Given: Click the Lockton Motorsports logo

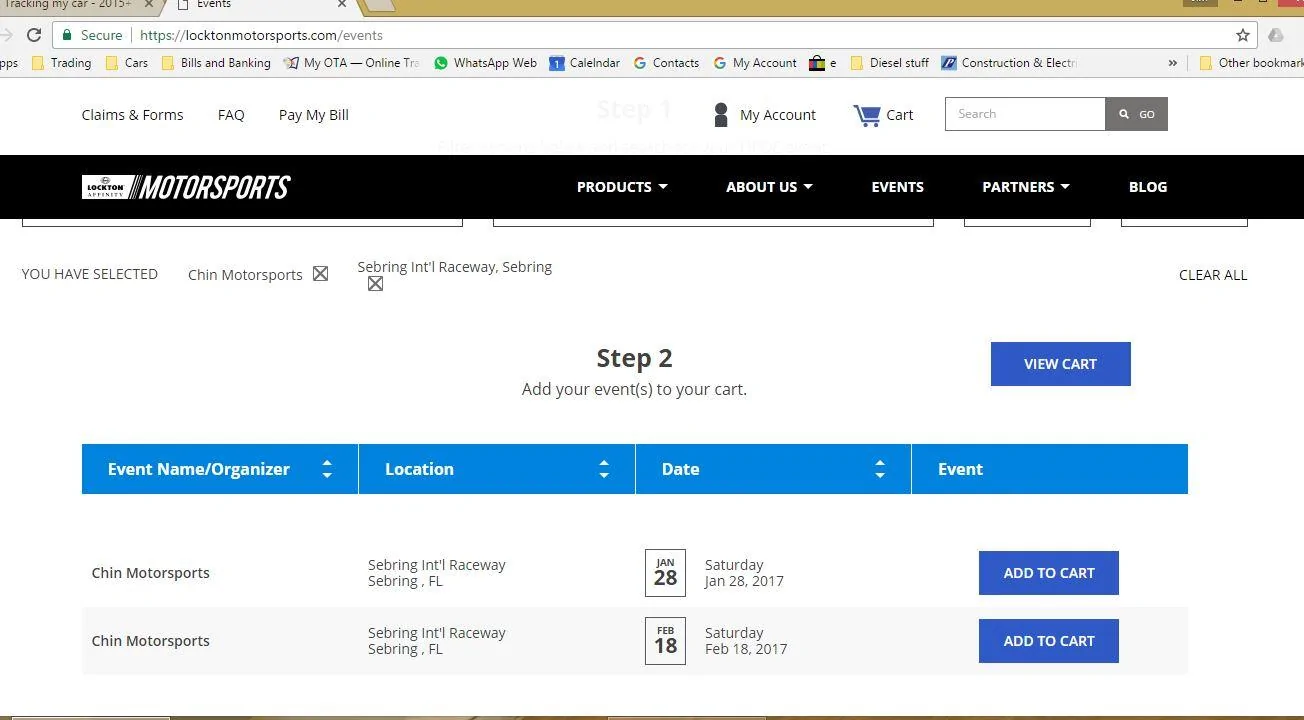Looking at the screenshot, I should pyautogui.click(x=186, y=187).
